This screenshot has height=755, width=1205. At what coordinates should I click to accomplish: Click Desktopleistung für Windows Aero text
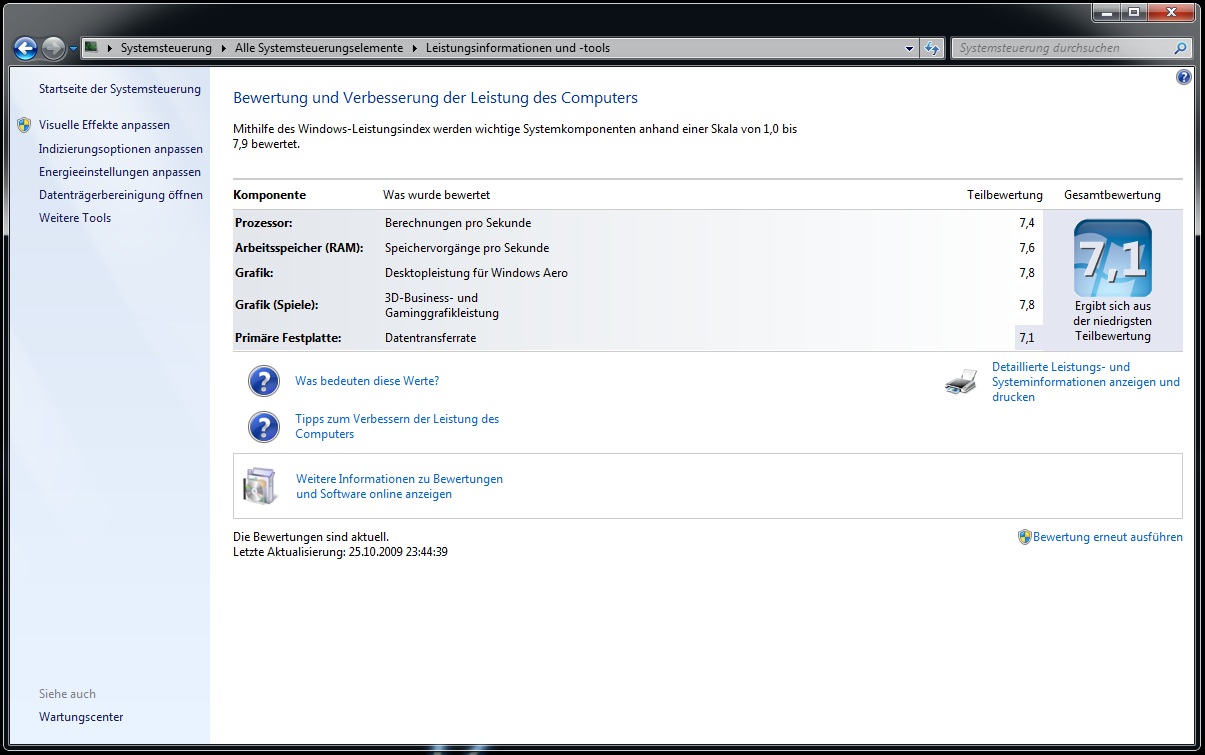point(476,273)
